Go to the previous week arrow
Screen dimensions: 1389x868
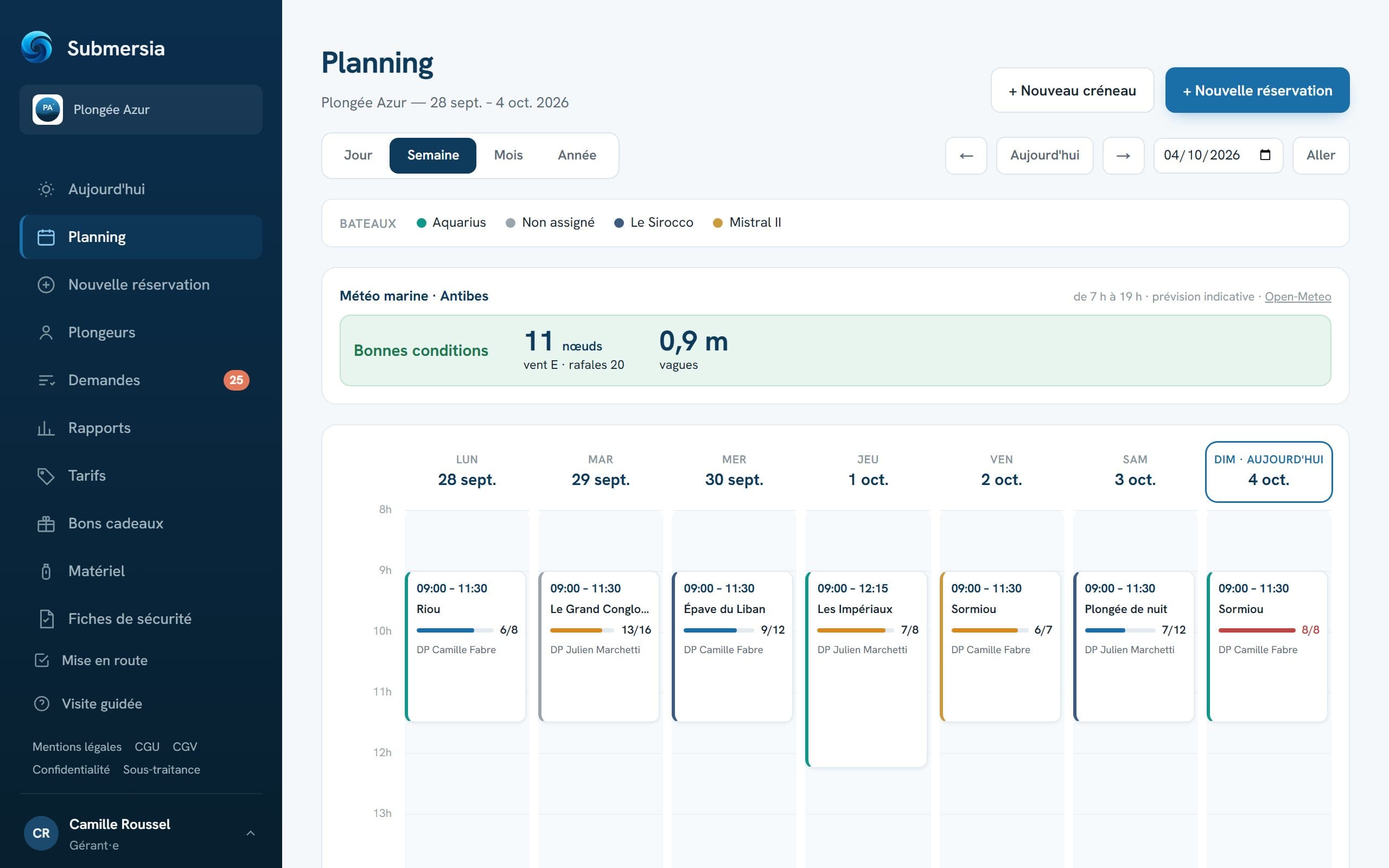(x=966, y=156)
